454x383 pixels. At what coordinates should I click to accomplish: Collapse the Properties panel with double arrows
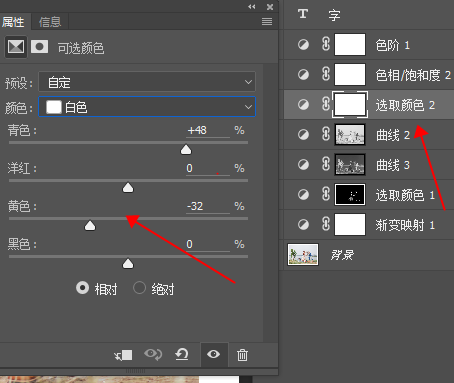pos(252,7)
